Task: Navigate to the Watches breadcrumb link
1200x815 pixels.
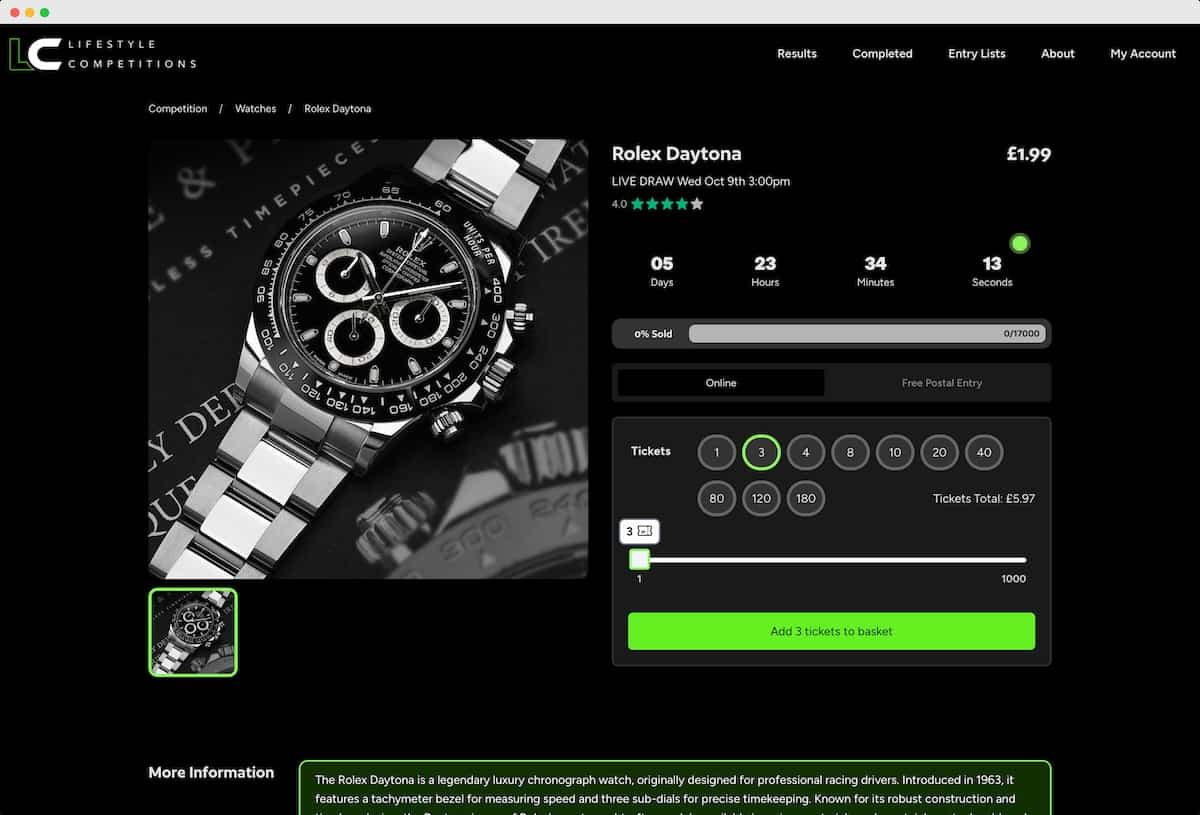Action: (x=256, y=108)
